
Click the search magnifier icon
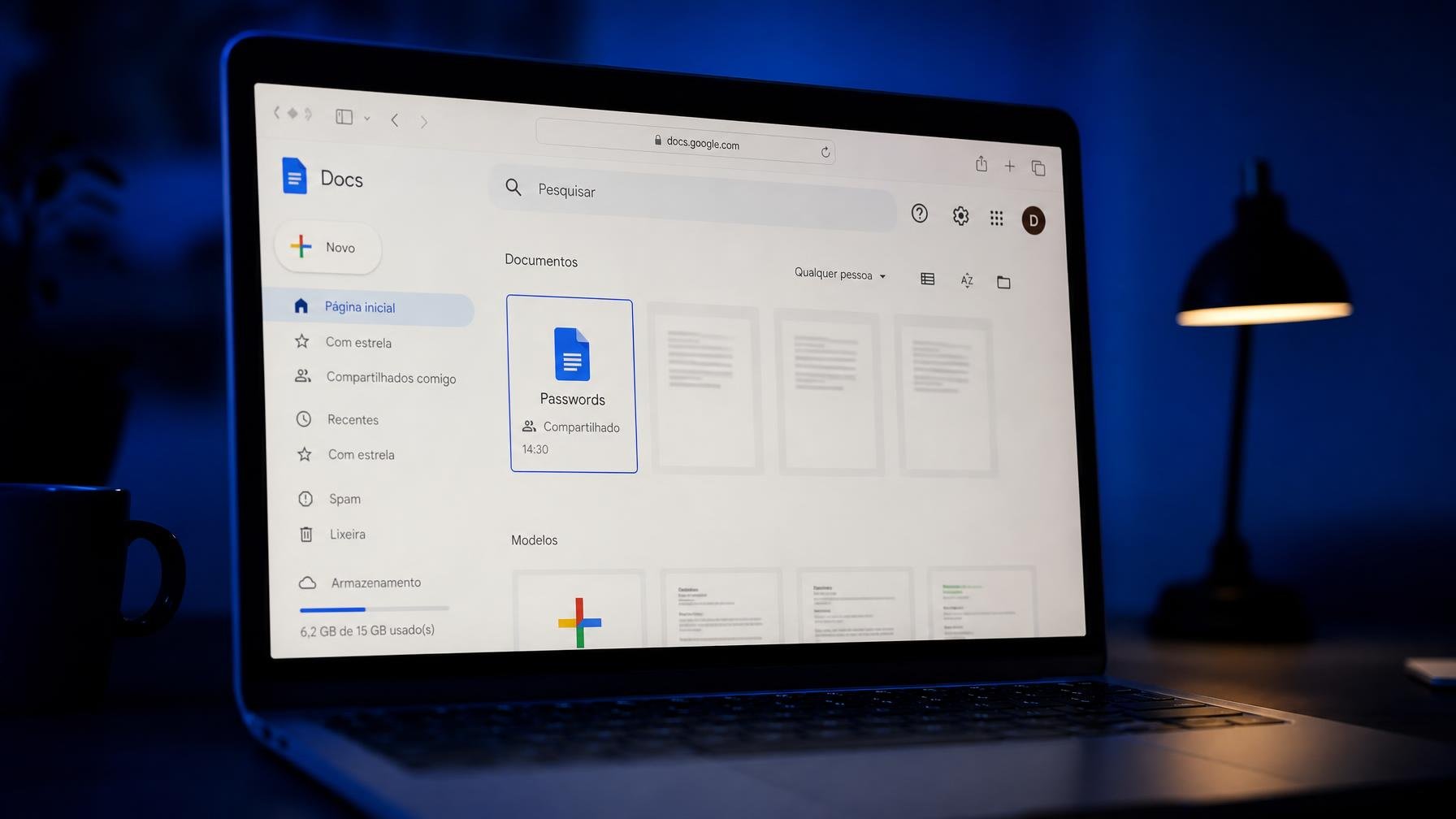(513, 188)
